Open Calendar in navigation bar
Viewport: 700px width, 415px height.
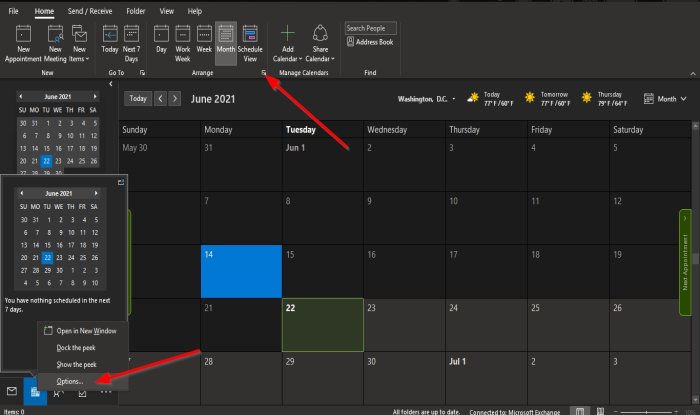tap(35, 391)
